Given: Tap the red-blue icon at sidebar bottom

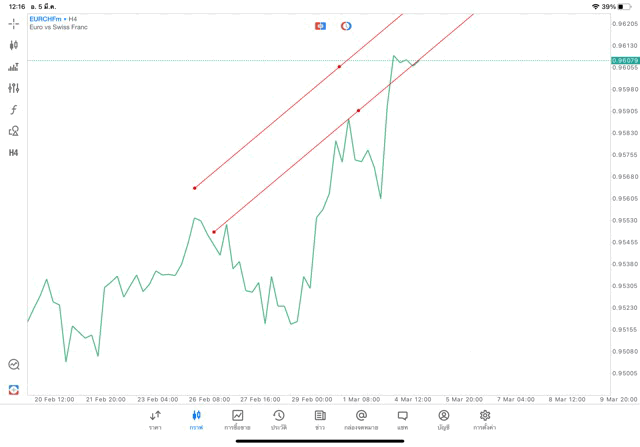Looking at the screenshot, I should (14, 389).
